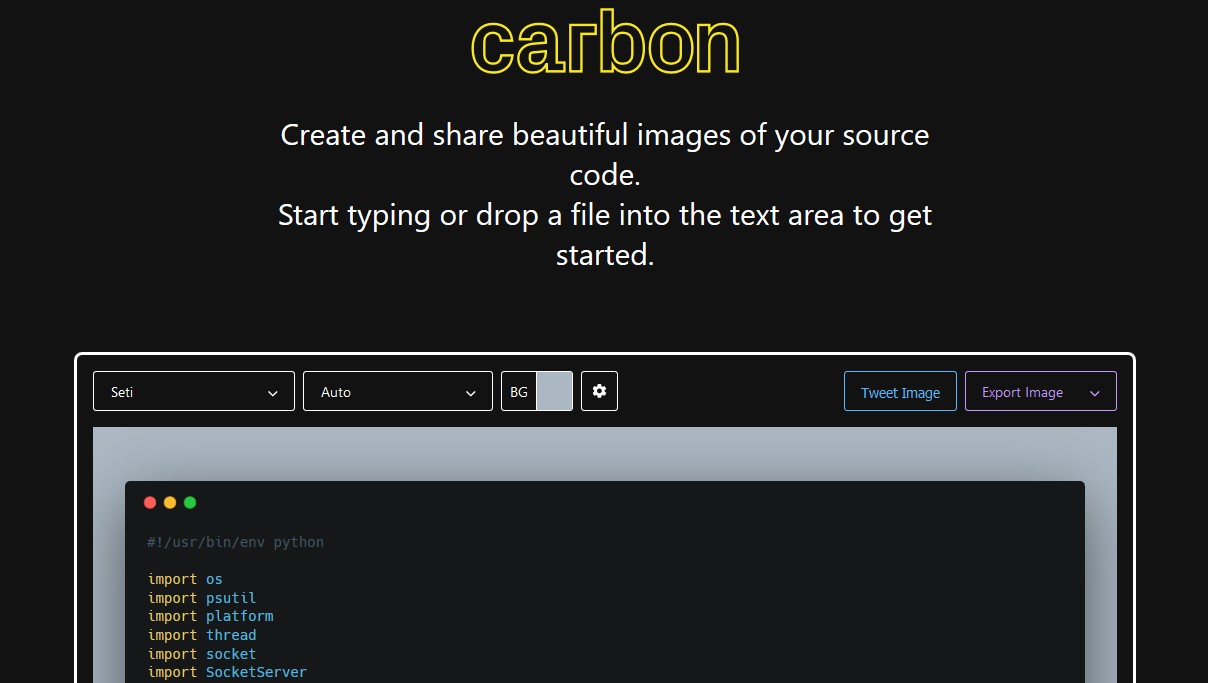The image size is (1208, 683).
Task: Click the Tweet Image button
Action: pyautogui.click(x=900, y=392)
